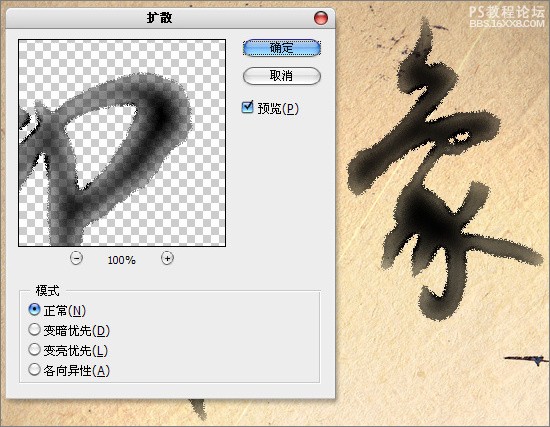Choose the 各向异性(A) mode
The width and height of the screenshot is (550, 427).
click(34, 369)
